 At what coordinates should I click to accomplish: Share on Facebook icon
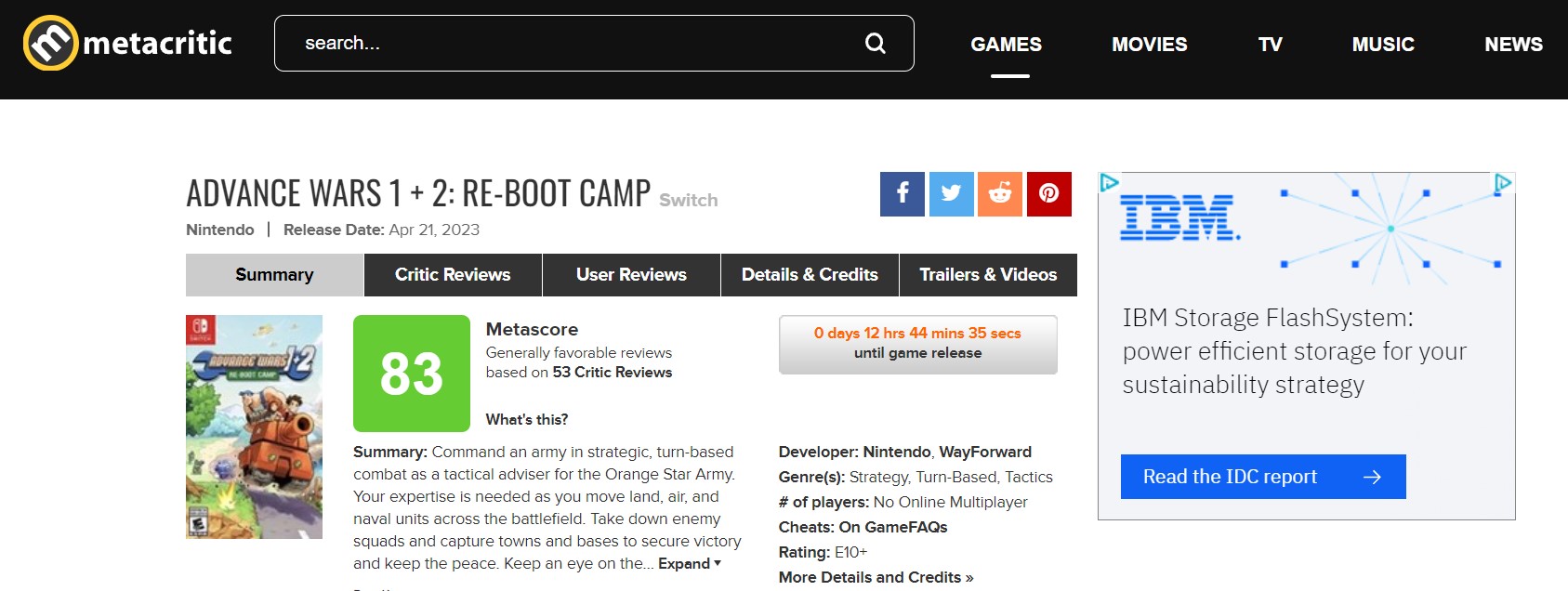(903, 193)
